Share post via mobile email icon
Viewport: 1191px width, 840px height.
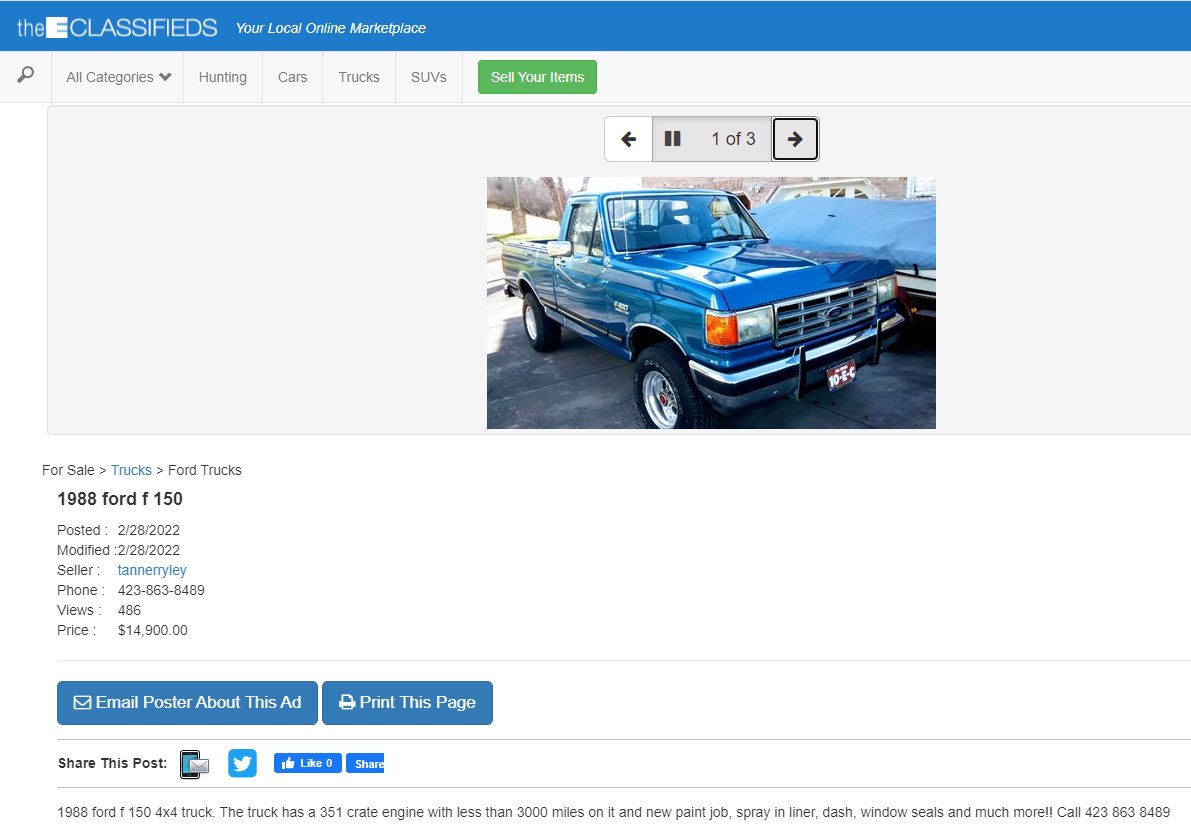click(x=194, y=764)
